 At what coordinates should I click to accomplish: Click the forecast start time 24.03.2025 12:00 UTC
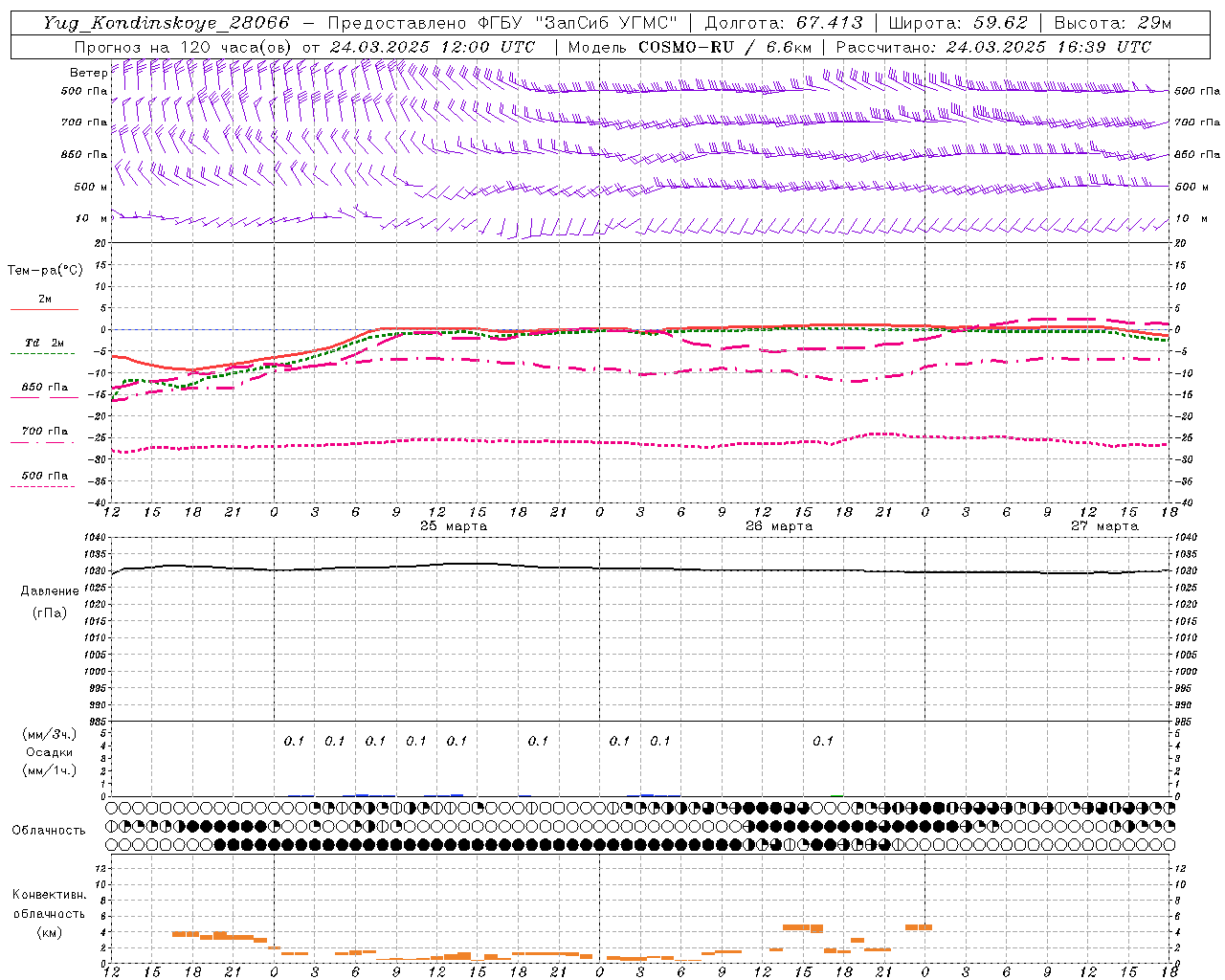click(x=433, y=47)
